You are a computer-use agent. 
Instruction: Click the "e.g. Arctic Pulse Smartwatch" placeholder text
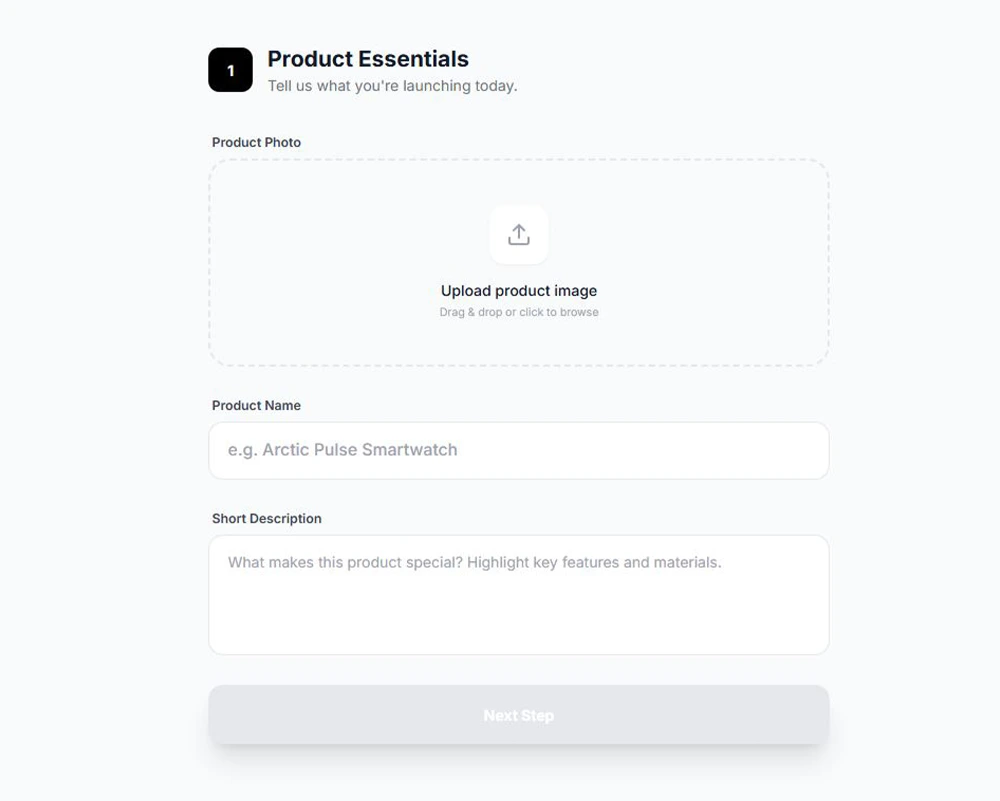[x=342, y=450]
